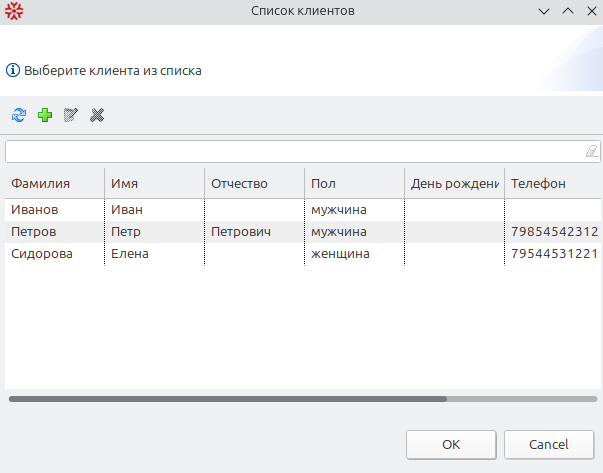Click the red snowflake application icon
The height and width of the screenshot is (473, 603).
[14, 11]
